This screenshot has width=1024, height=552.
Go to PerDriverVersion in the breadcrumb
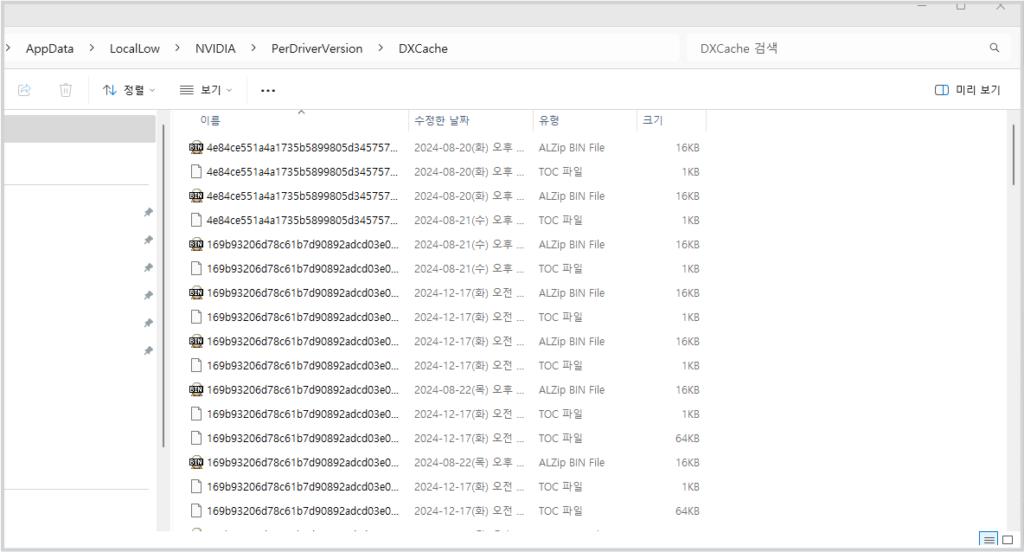(317, 48)
